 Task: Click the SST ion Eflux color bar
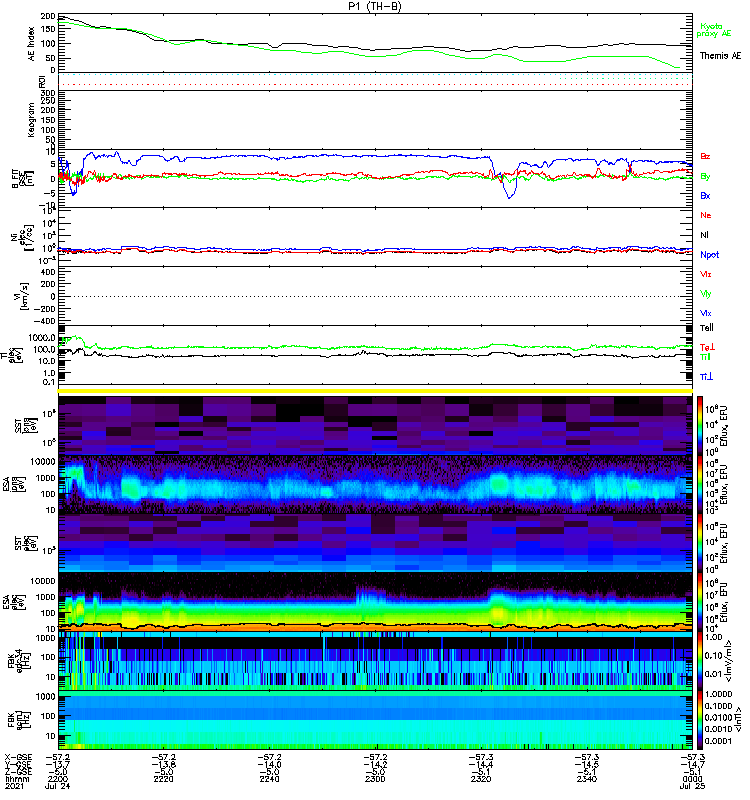(x=700, y=425)
